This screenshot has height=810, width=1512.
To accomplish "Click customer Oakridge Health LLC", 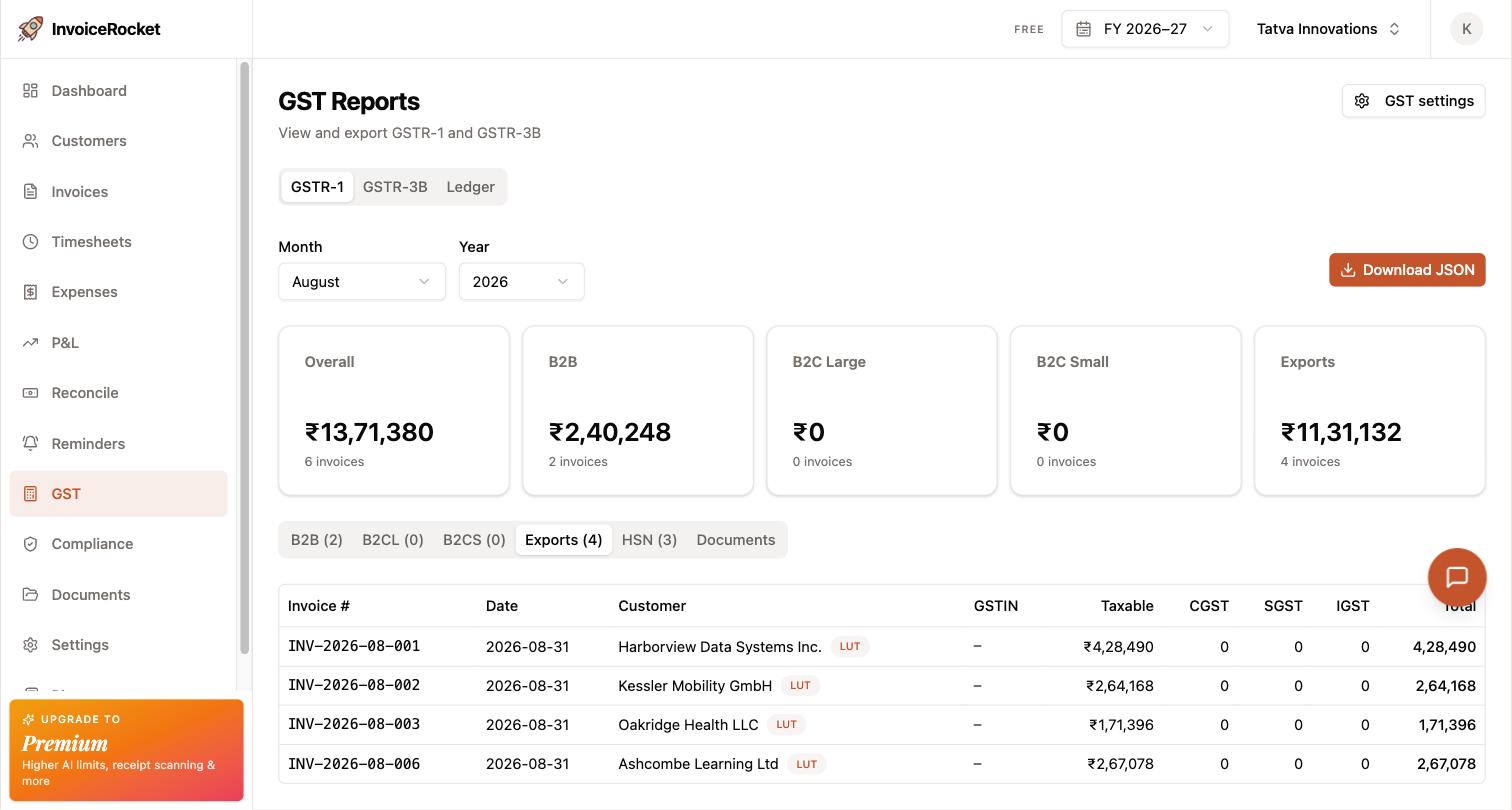I will pos(688,725).
